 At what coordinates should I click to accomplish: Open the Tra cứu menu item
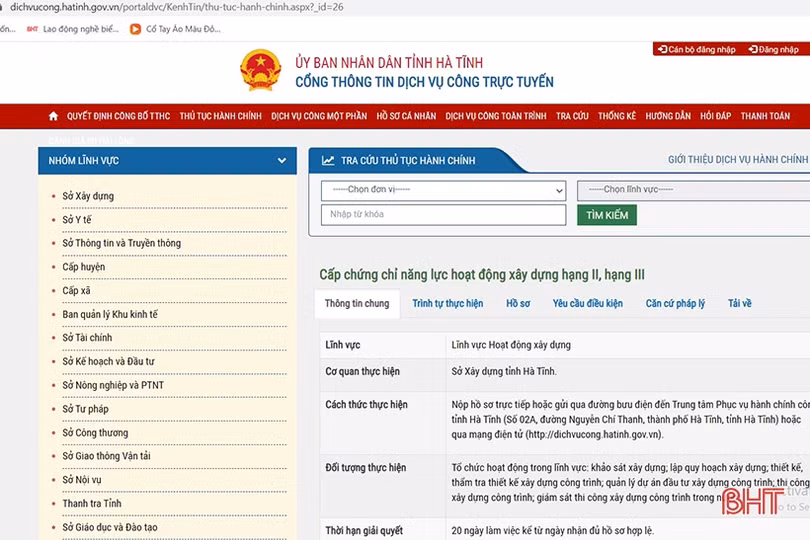pos(572,116)
